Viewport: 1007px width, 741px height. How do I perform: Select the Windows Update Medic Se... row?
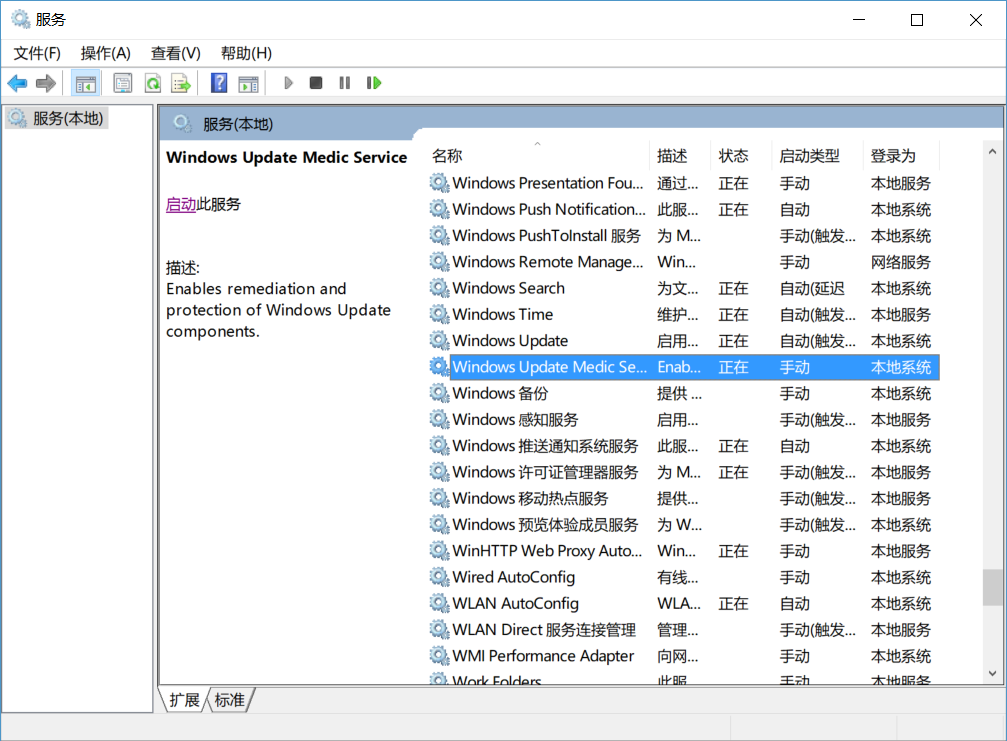click(x=684, y=367)
